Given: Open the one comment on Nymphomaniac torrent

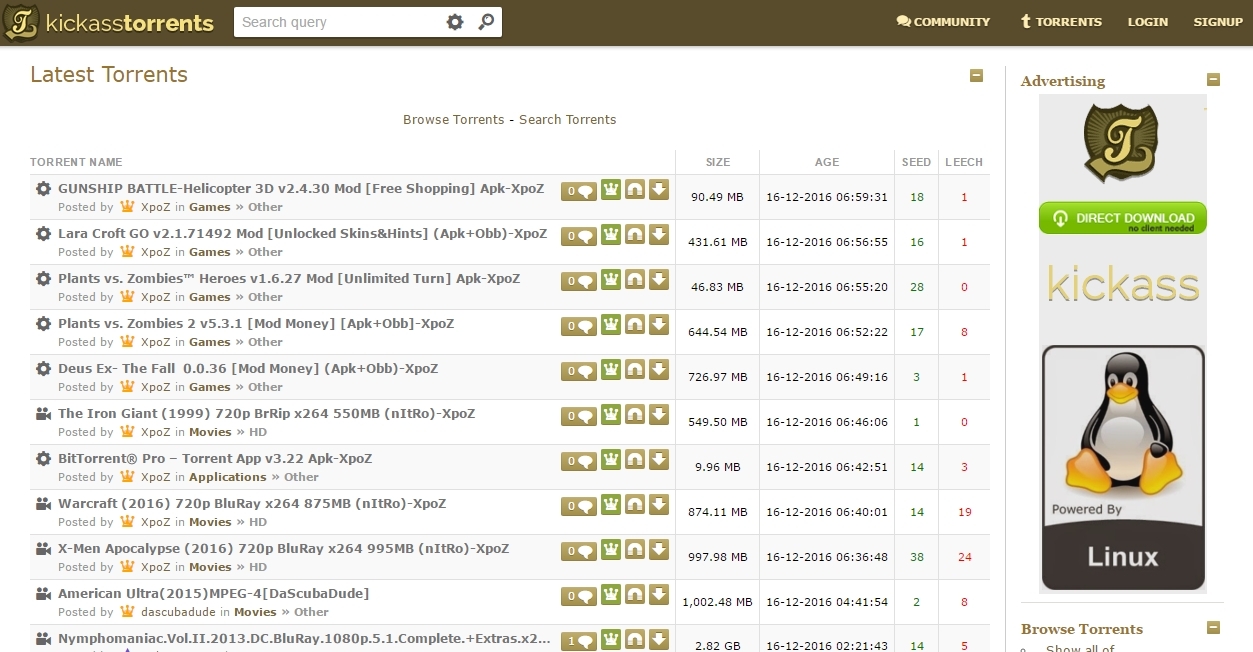Looking at the screenshot, I should click(x=579, y=641).
